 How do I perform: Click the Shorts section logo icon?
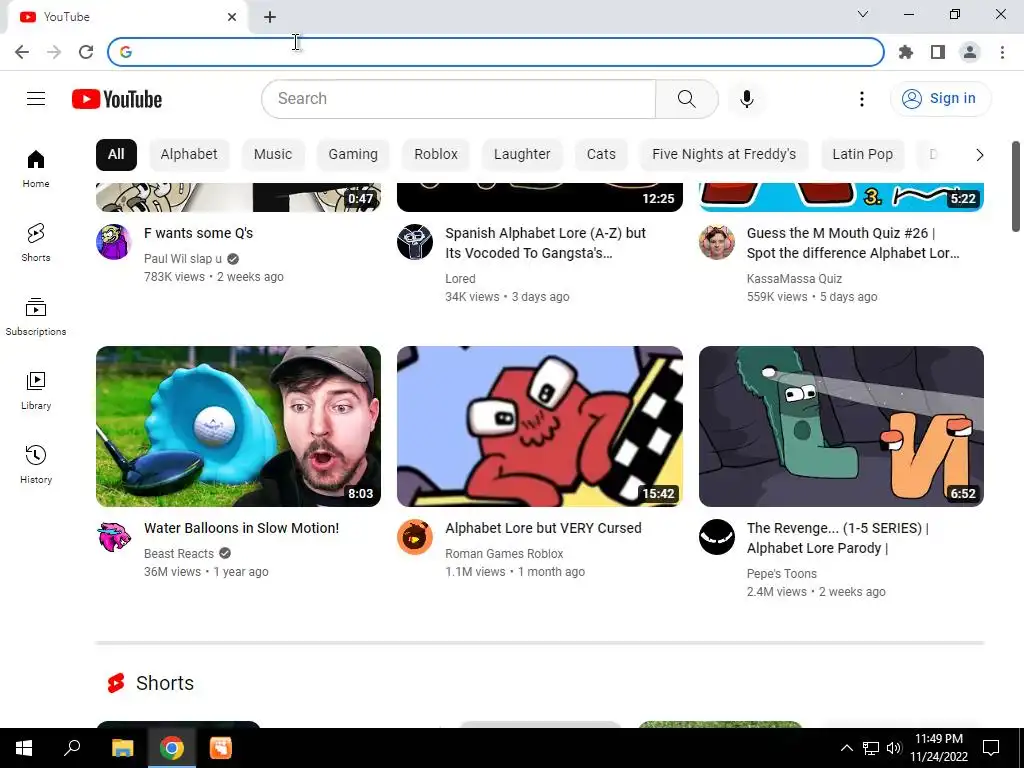(x=116, y=683)
